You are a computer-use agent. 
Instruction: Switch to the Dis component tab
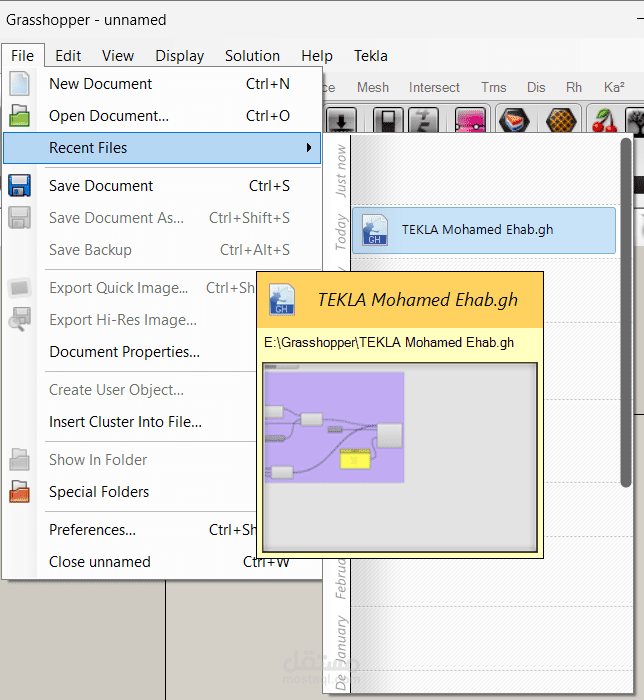click(536, 88)
